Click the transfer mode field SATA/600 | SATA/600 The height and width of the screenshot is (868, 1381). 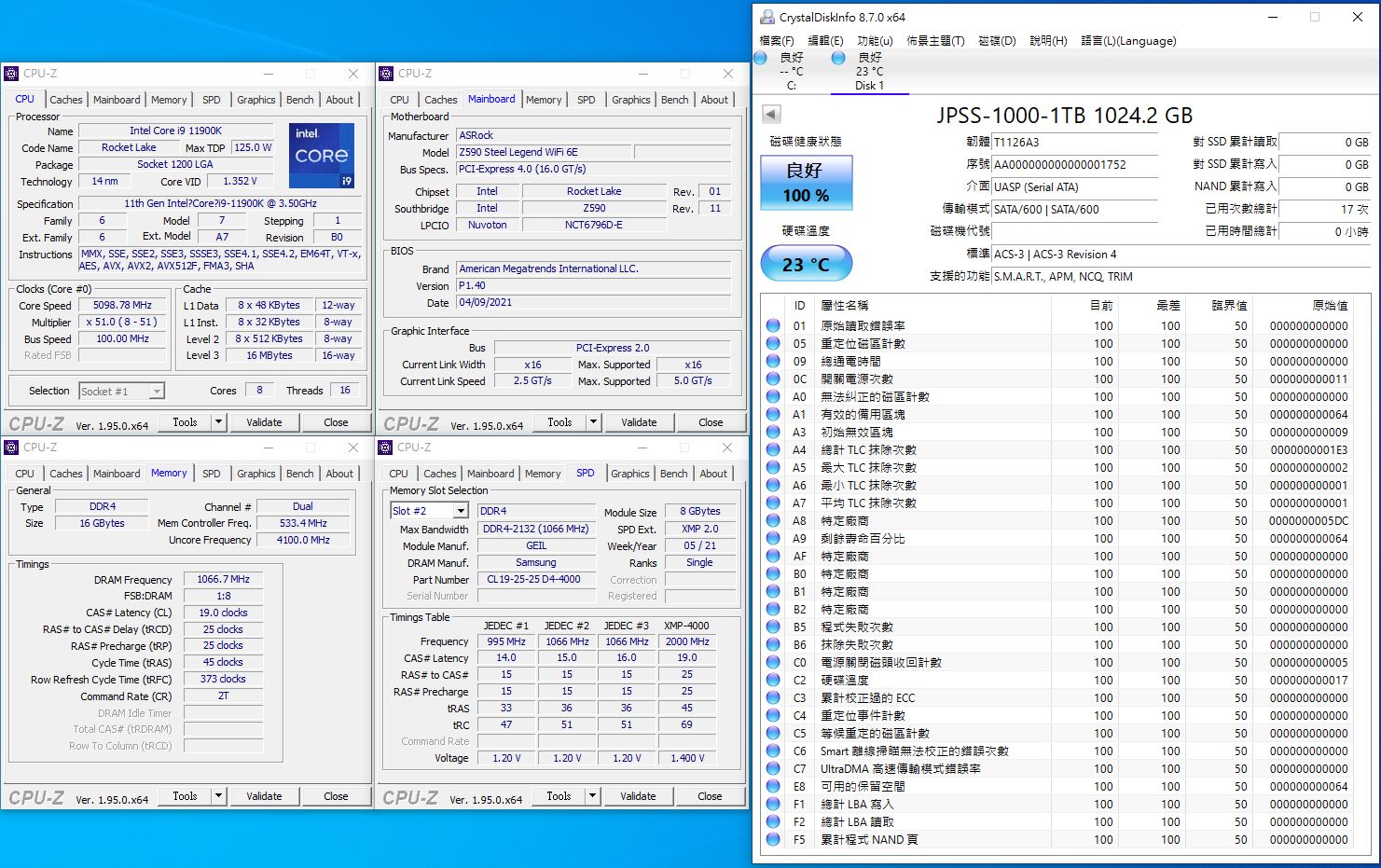[x=1075, y=210]
